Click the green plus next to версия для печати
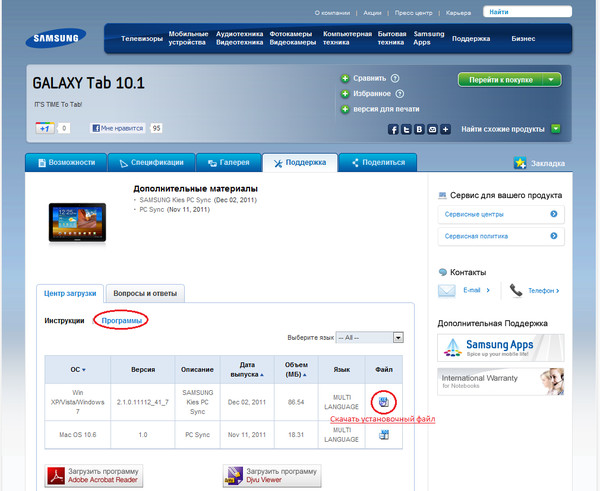 [x=345, y=109]
